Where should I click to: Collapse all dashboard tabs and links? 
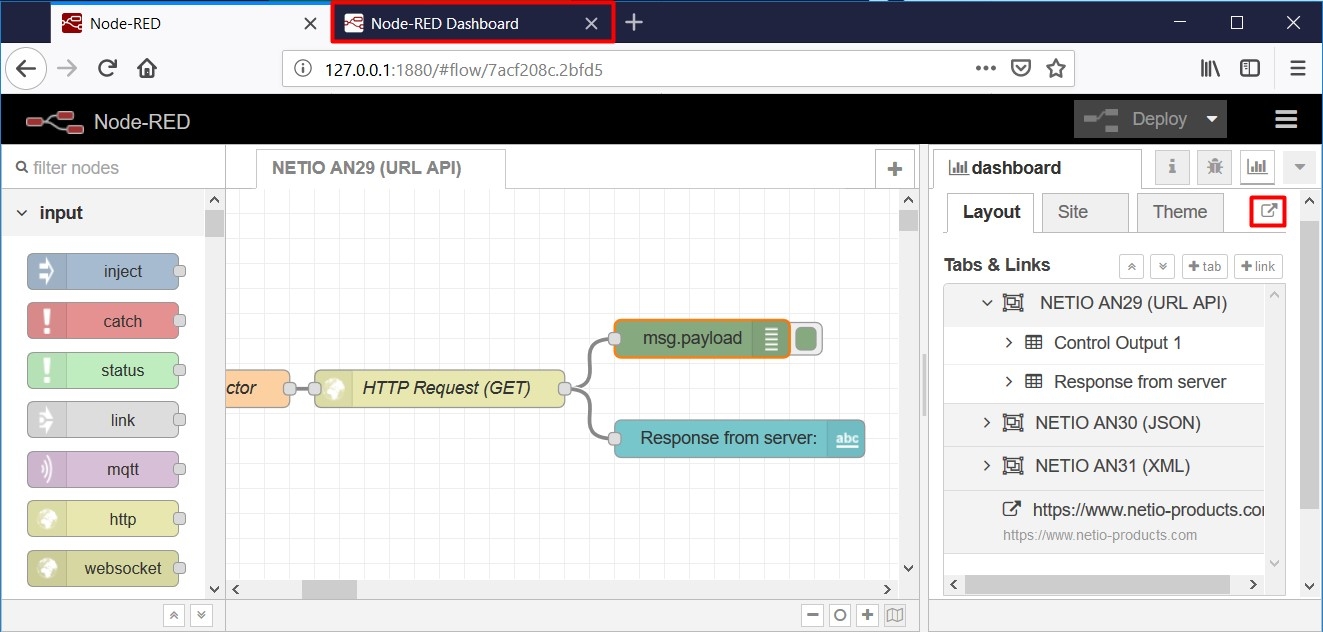1131,266
